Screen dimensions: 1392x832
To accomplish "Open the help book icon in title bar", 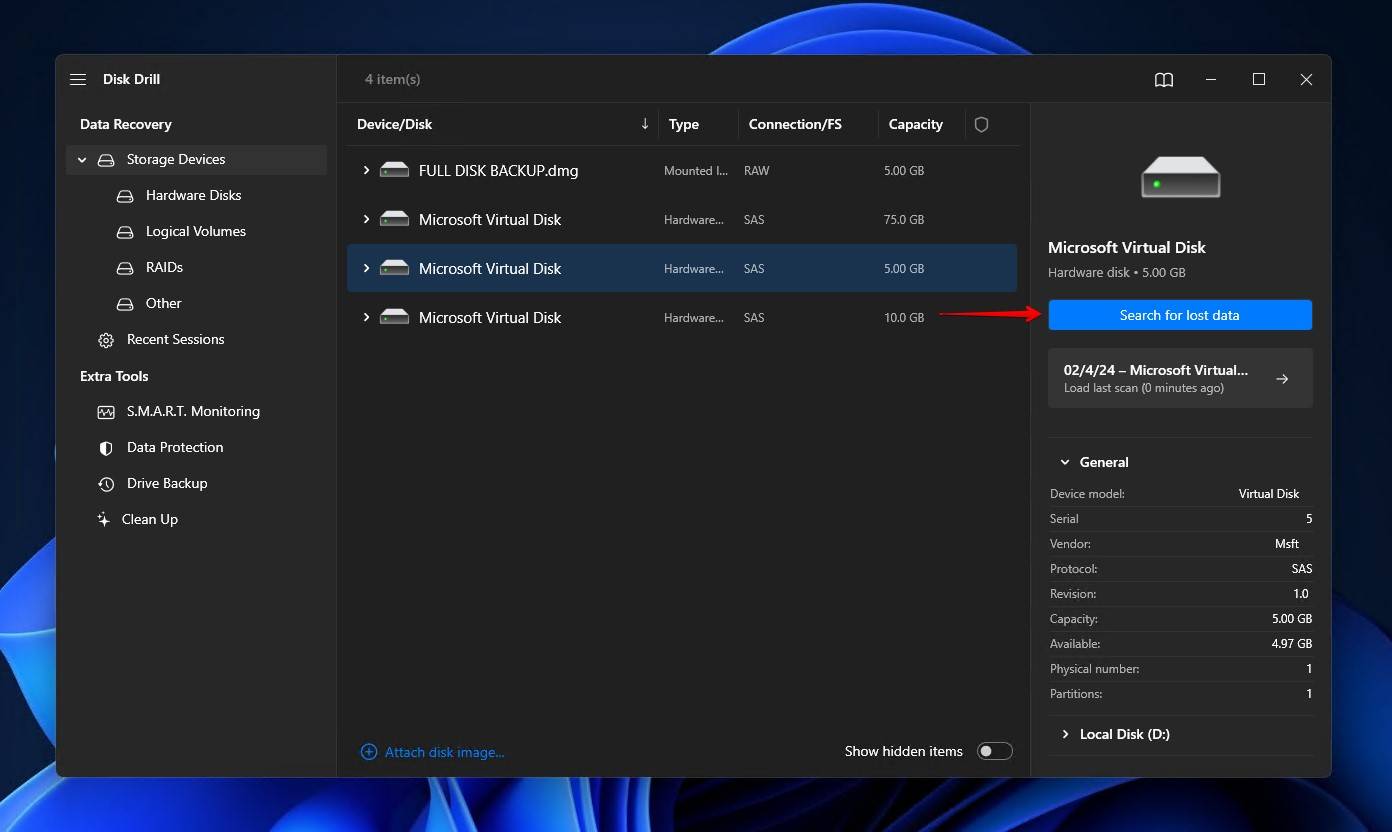I will click(x=1164, y=80).
